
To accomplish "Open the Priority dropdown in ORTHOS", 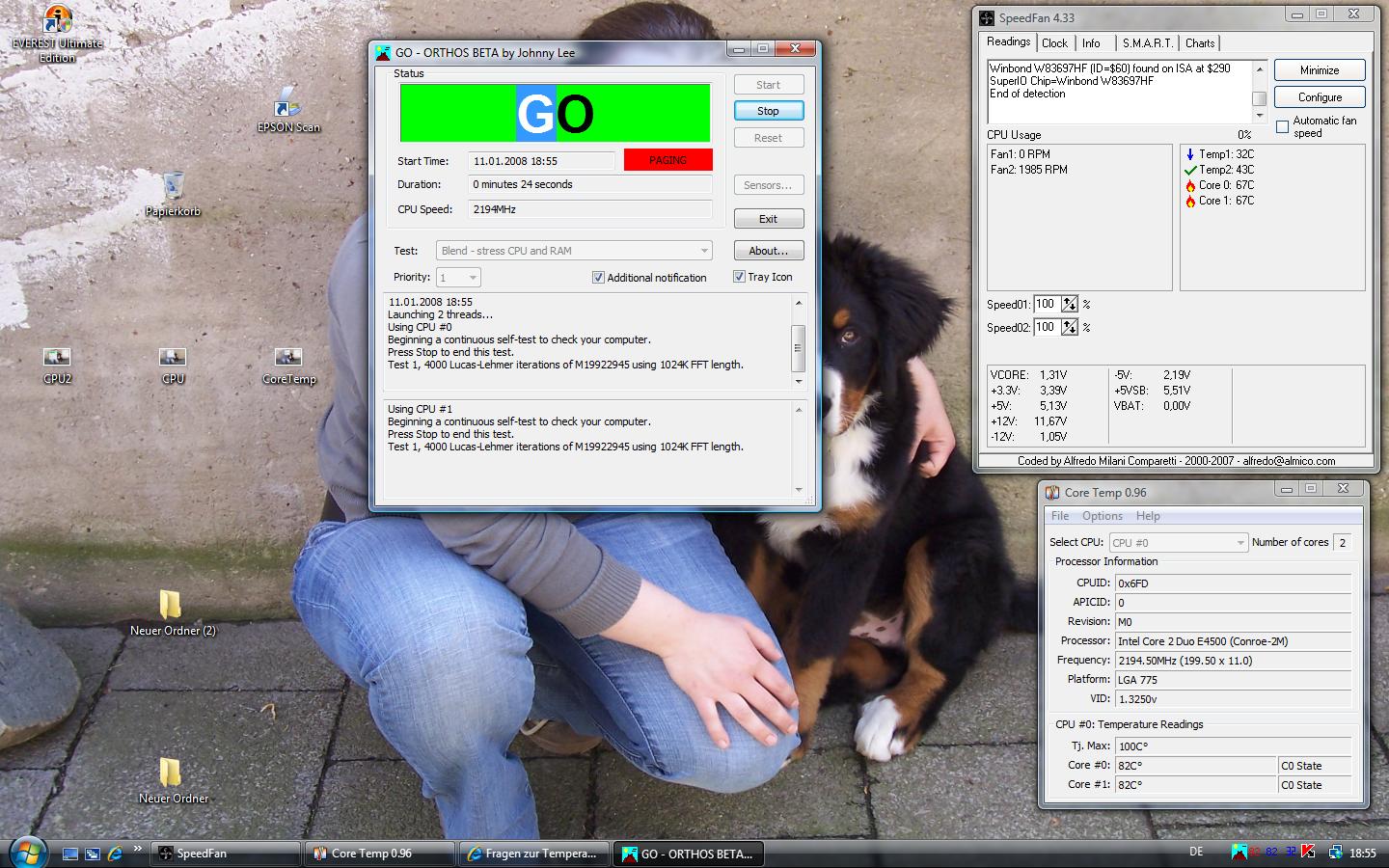I will pos(458,278).
